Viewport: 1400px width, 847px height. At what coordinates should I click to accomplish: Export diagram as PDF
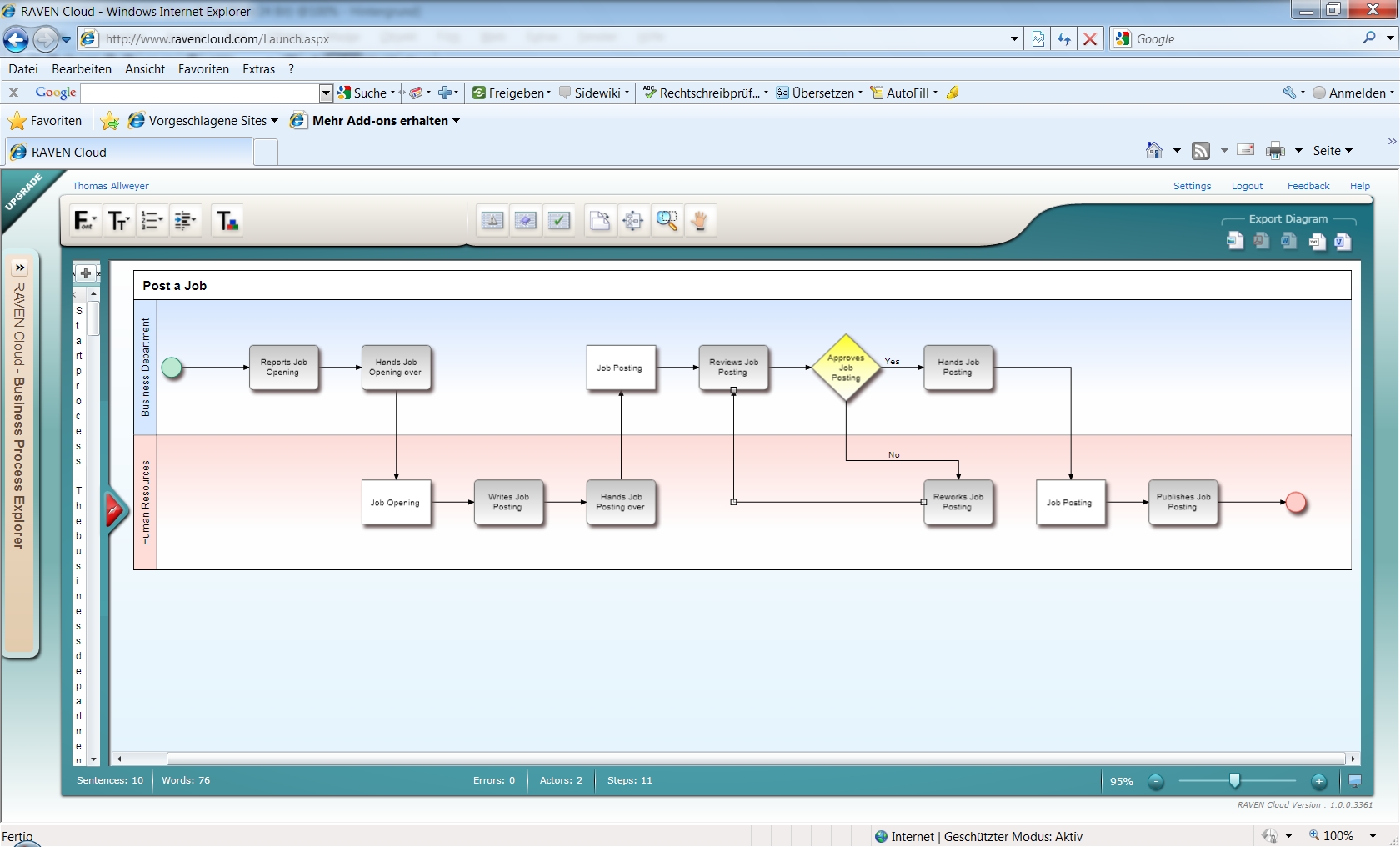(x=1262, y=241)
